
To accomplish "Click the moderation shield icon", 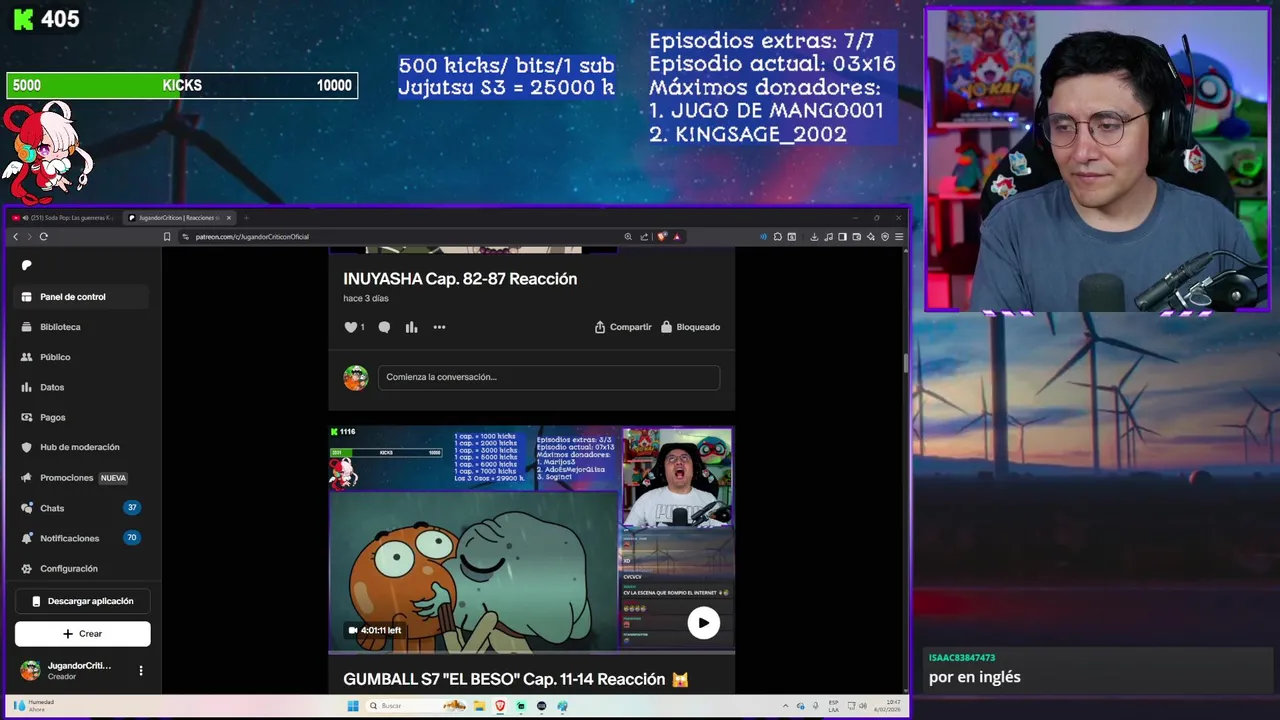I will [x=27, y=447].
